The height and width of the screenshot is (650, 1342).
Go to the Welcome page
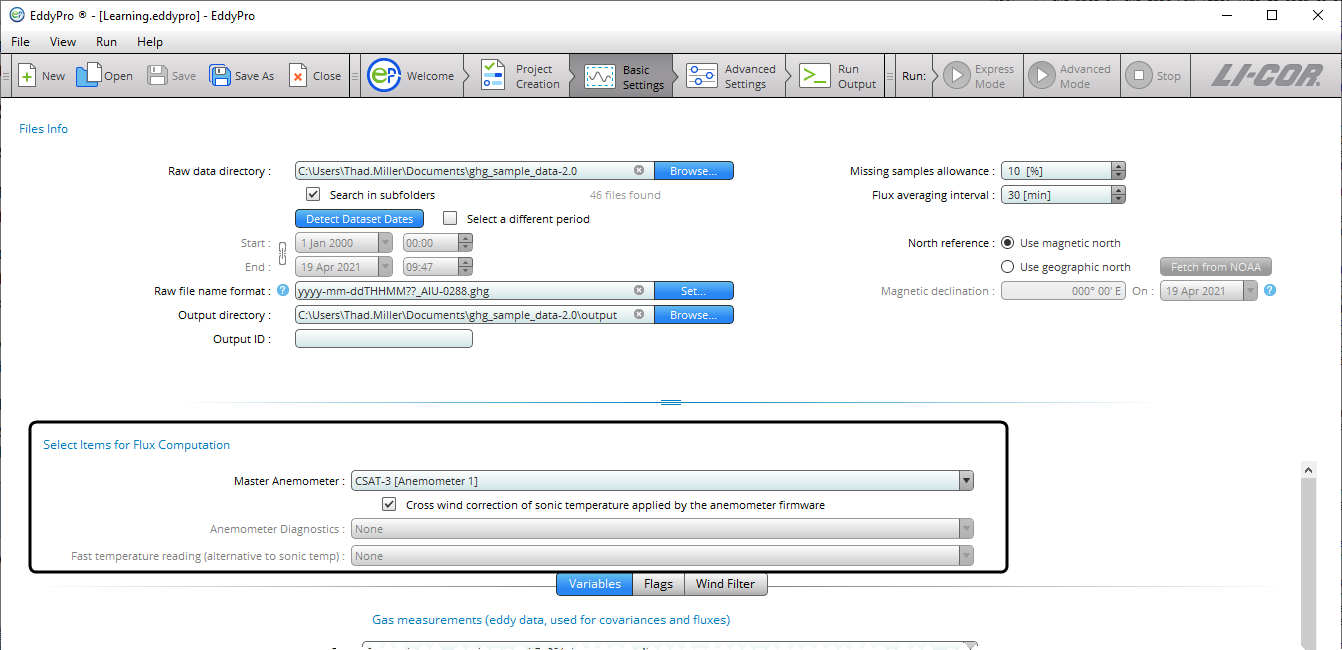pyautogui.click(x=411, y=76)
